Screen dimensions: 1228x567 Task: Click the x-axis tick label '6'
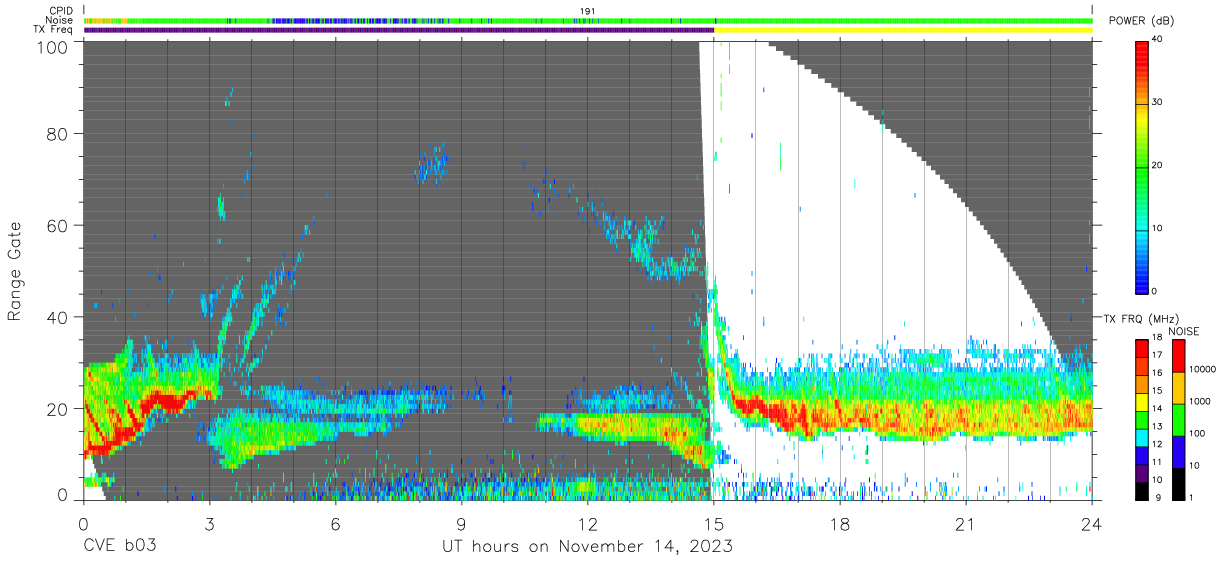coord(336,523)
